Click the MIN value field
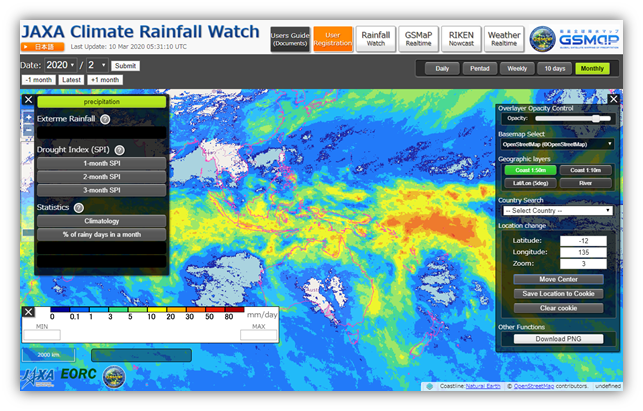Screen dimensions: 643x411 click(x=42, y=335)
